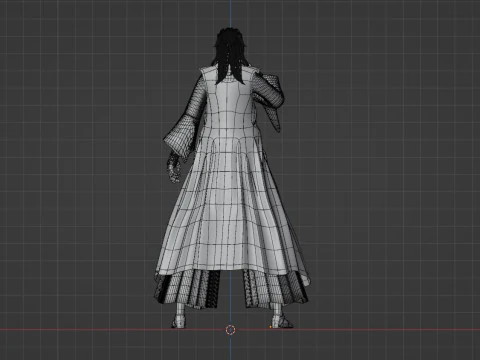This screenshot has width=480, height=360.
Task: Select the wide bell sleeve on the left arm
Action: pyautogui.click(x=180, y=136)
